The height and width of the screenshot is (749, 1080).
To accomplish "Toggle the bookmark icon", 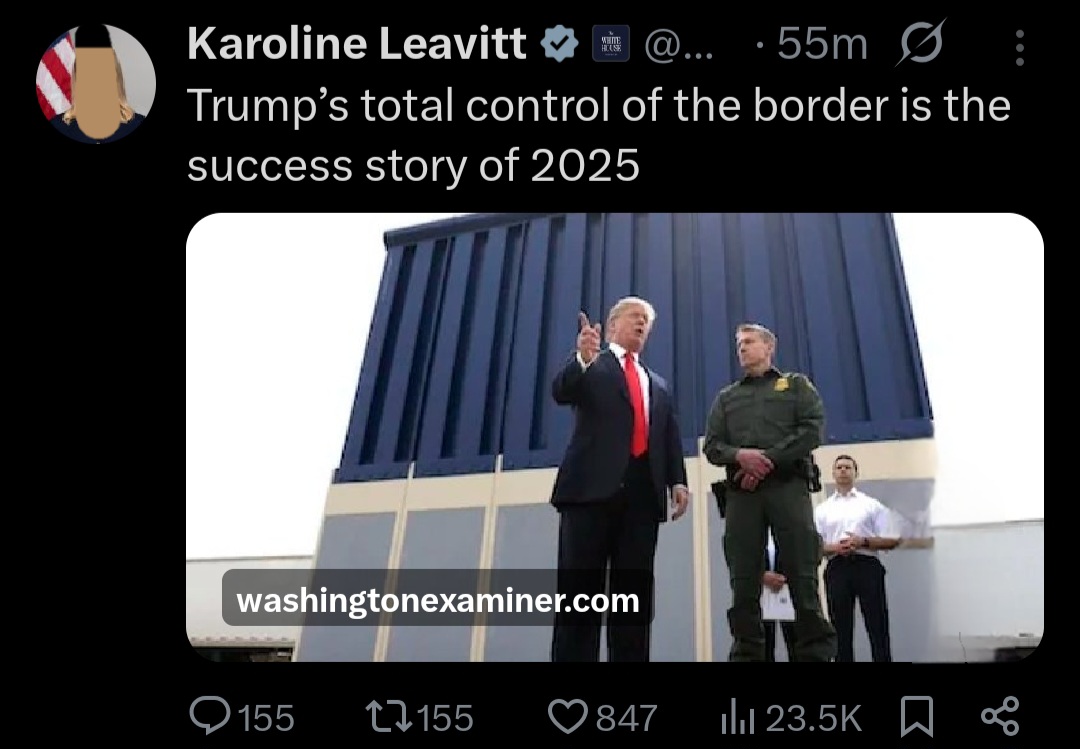I will [917, 717].
